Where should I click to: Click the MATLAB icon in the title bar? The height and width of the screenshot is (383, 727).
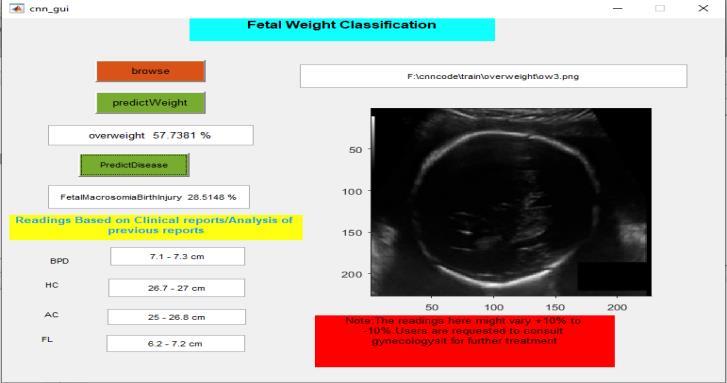(16, 8)
